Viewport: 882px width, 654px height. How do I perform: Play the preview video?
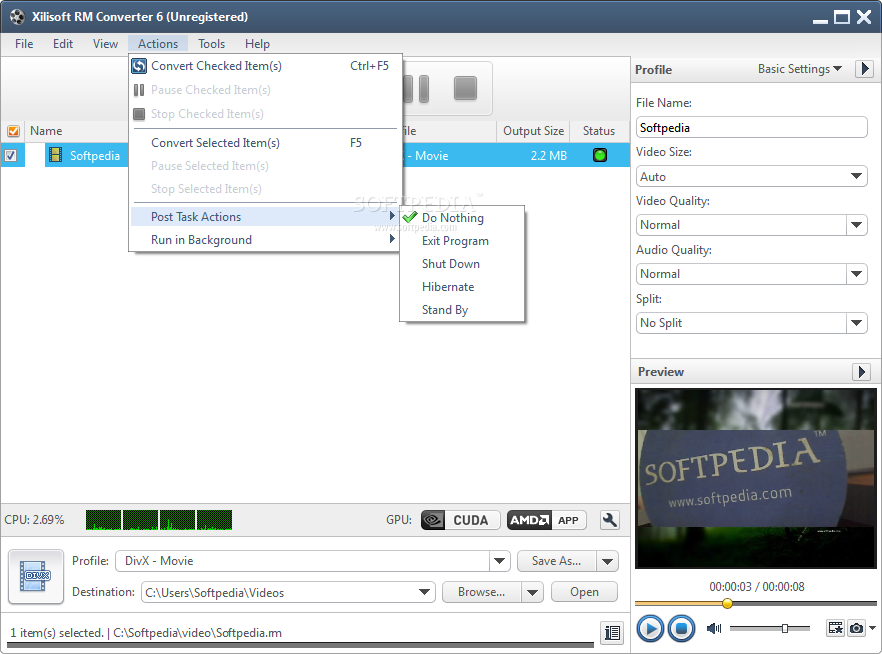(x=650, y=629)
